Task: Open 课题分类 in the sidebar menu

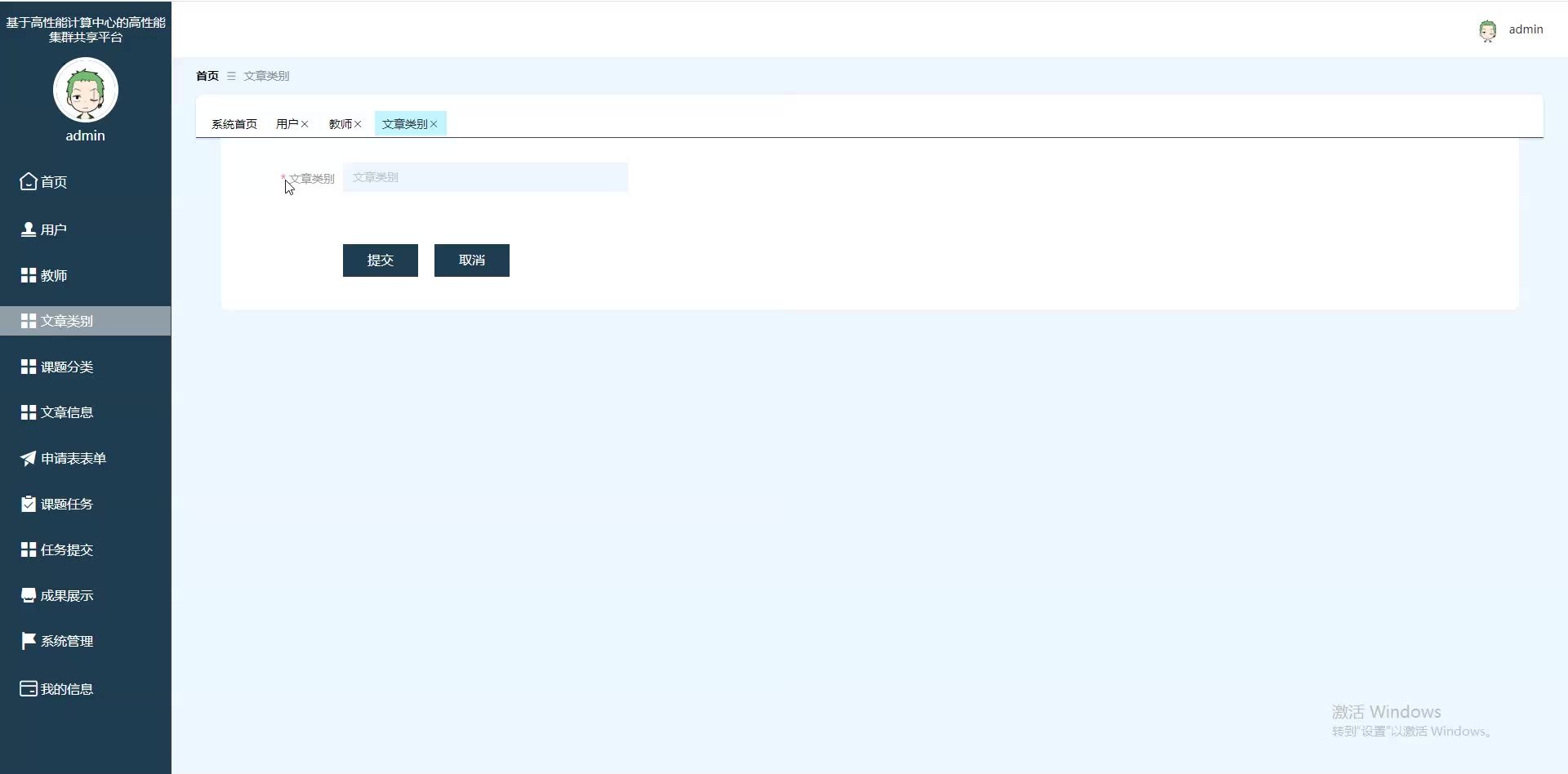Action: click(x=86, y=367)
